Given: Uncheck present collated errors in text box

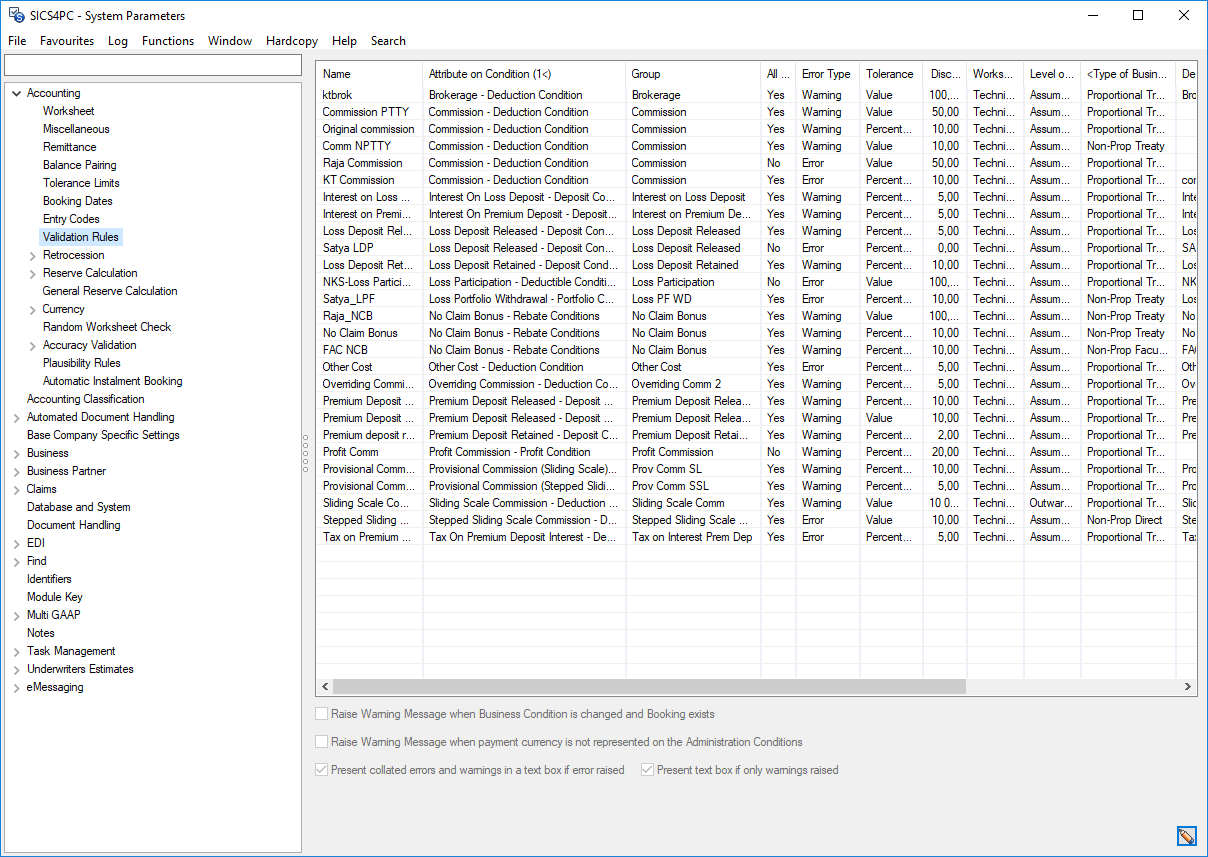Looking at the screenshot, I should [322, 770].
